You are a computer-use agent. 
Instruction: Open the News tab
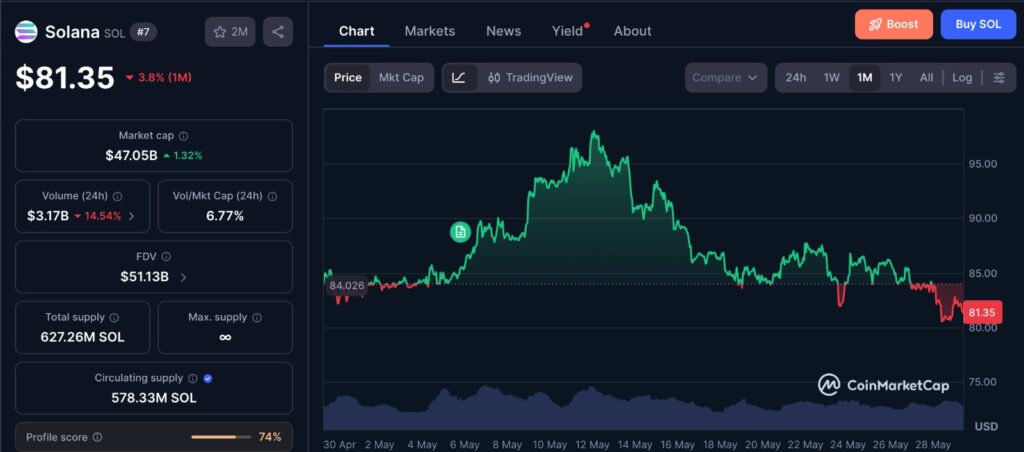point(504,31)
